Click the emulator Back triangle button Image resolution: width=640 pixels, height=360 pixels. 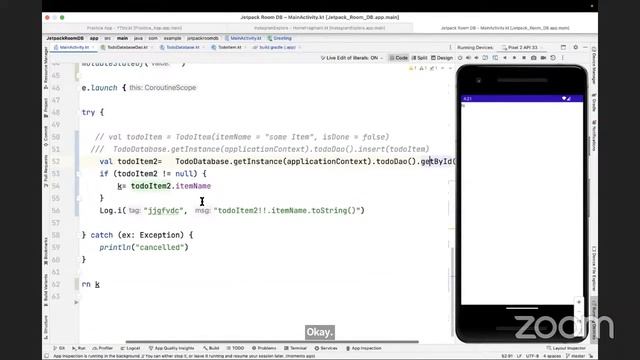tap(505, 58)
